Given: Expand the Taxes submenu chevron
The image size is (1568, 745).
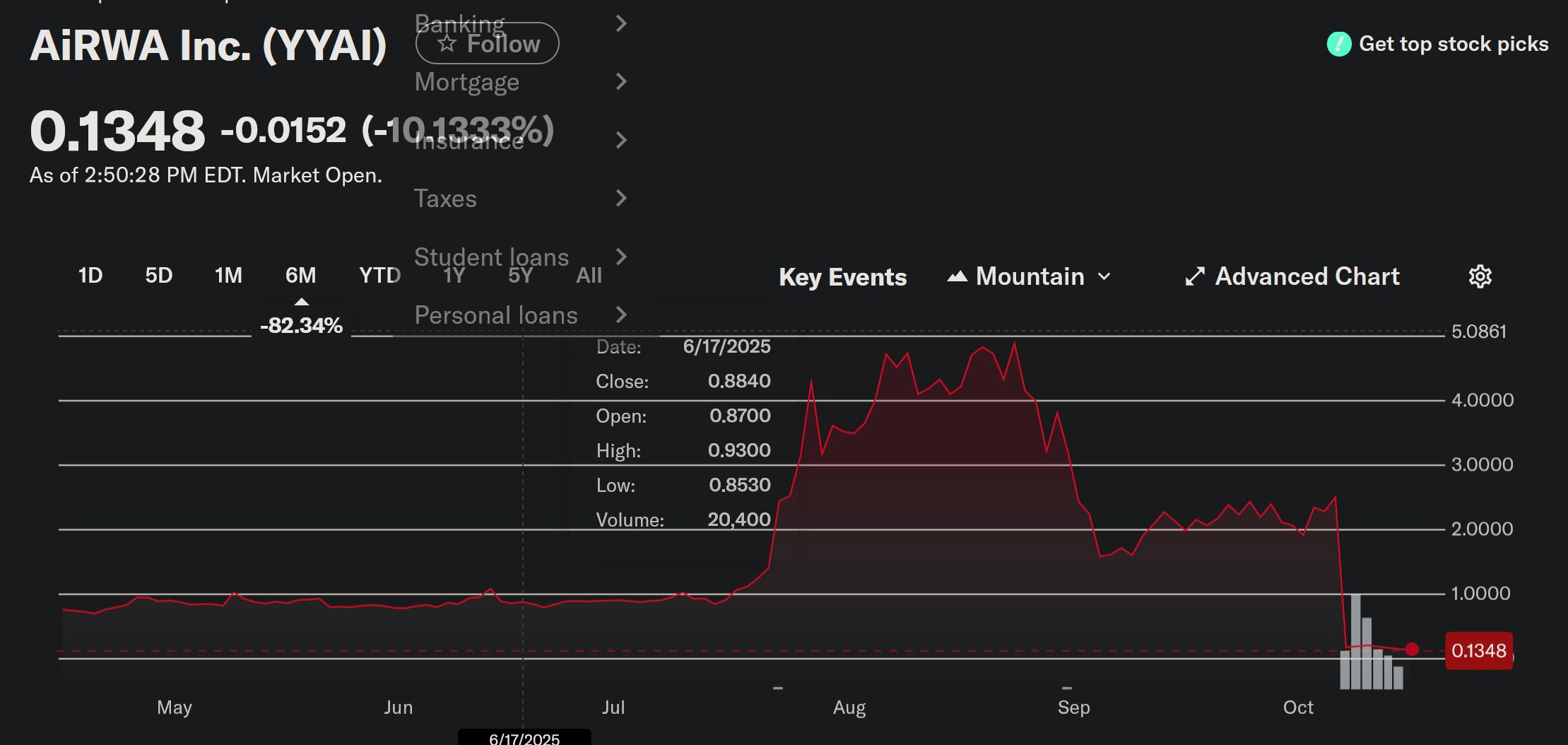Looking at the screenshot, I should (x=621, y=199).
